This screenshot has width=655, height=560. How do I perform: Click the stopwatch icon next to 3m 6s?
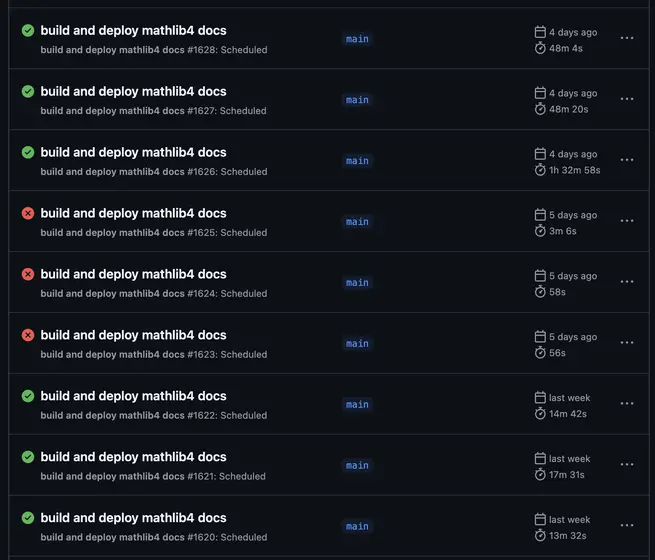coord(540,231)
